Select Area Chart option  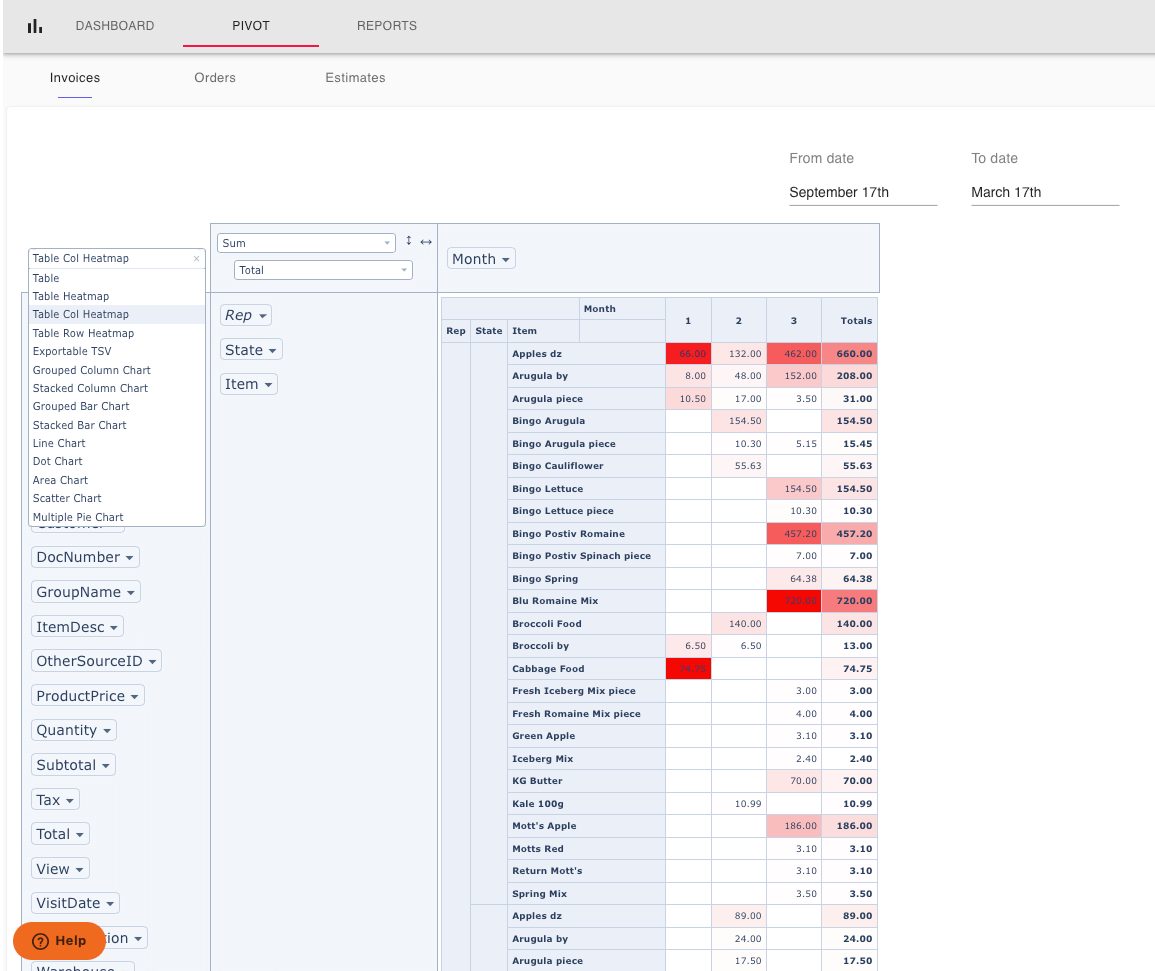[116, 480]
